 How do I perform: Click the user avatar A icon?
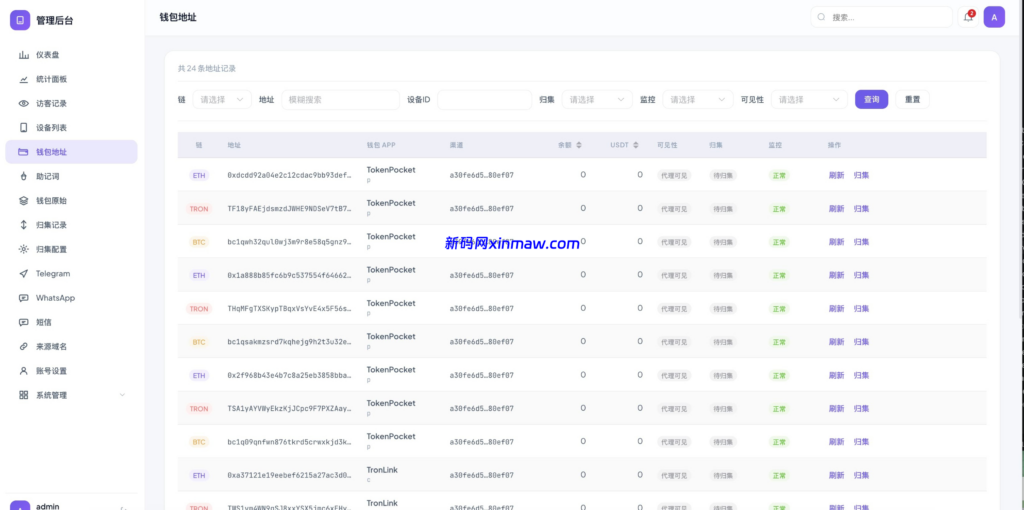(994, 17)
